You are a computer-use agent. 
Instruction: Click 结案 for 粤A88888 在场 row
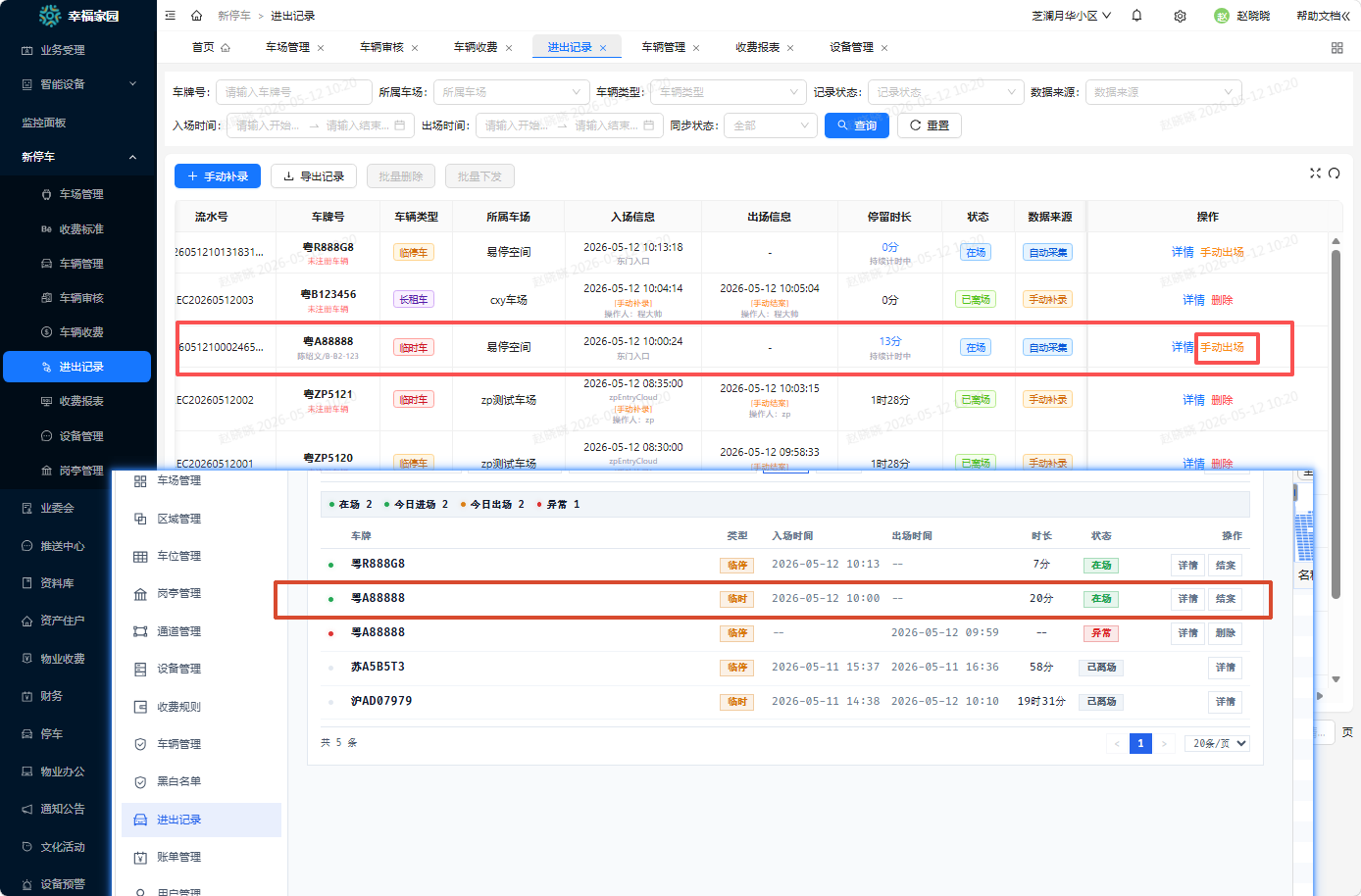1225,599
